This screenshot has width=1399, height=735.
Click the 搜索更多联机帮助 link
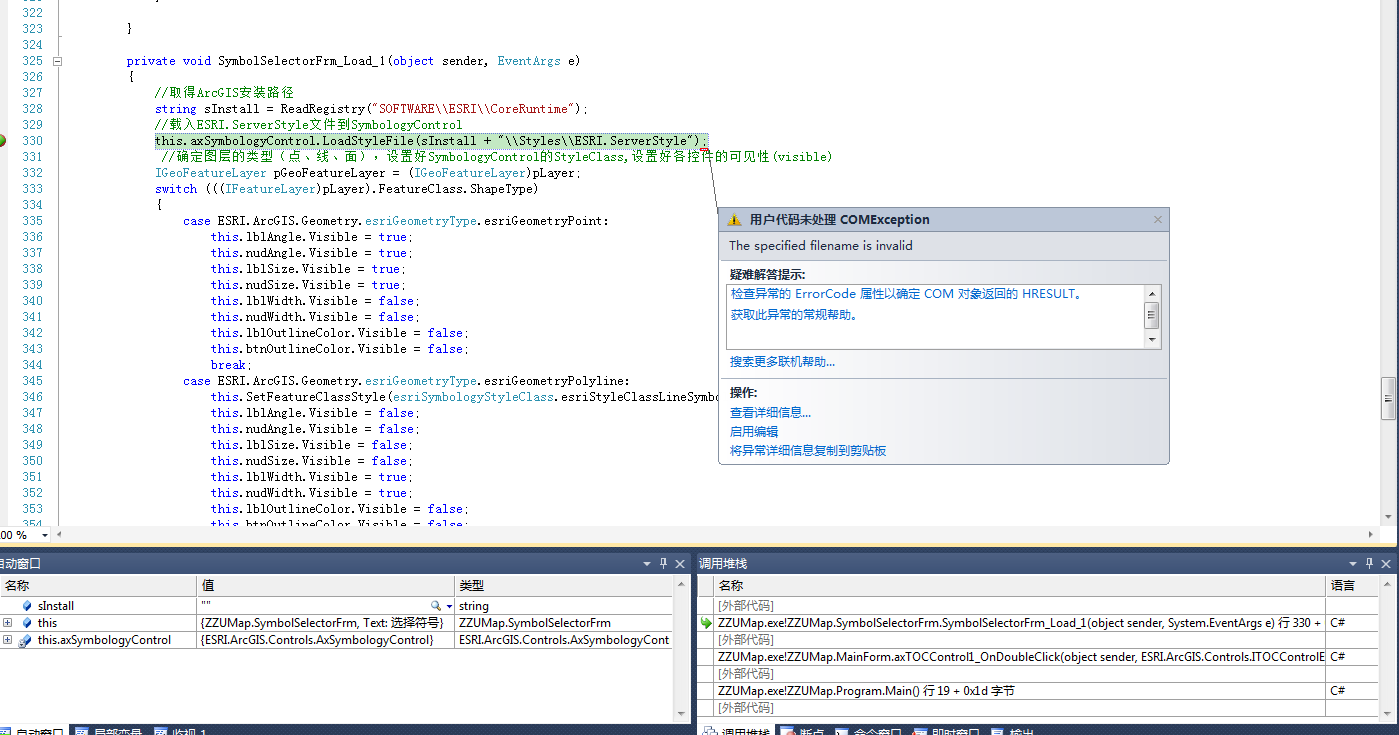click(x=782, y=362)
